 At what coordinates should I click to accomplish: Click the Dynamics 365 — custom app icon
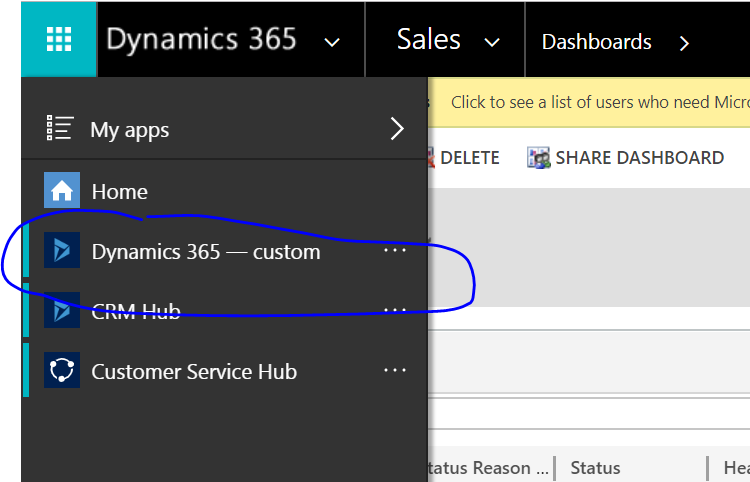62,250
